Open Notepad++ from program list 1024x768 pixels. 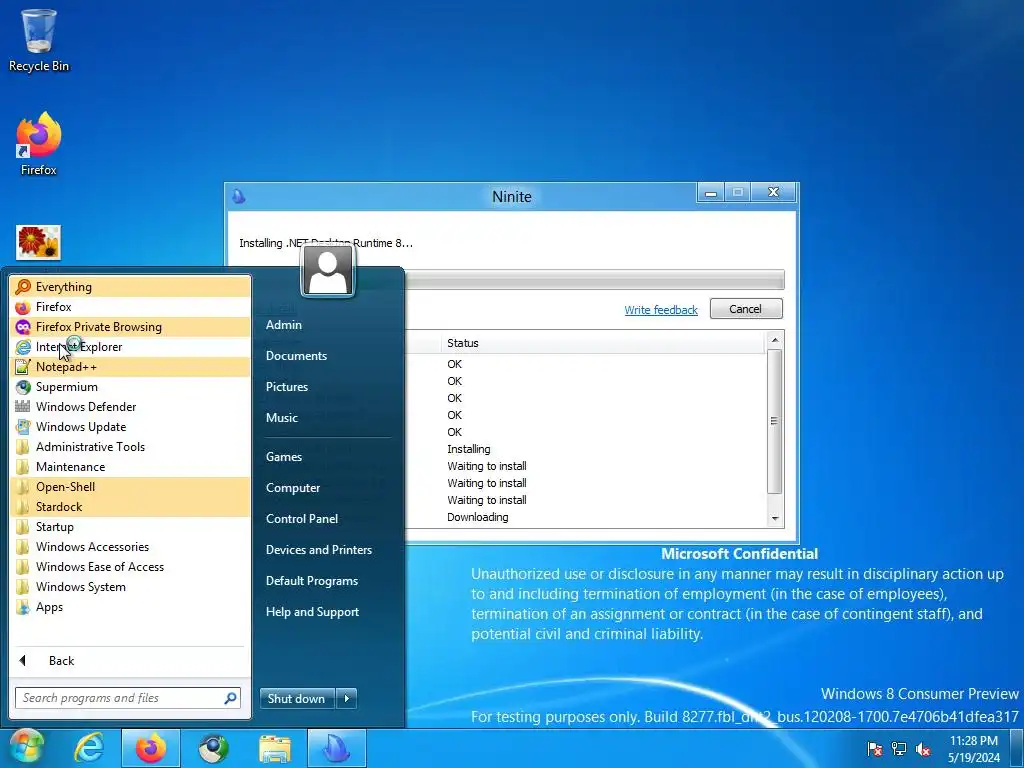click(x=131, y=367)
